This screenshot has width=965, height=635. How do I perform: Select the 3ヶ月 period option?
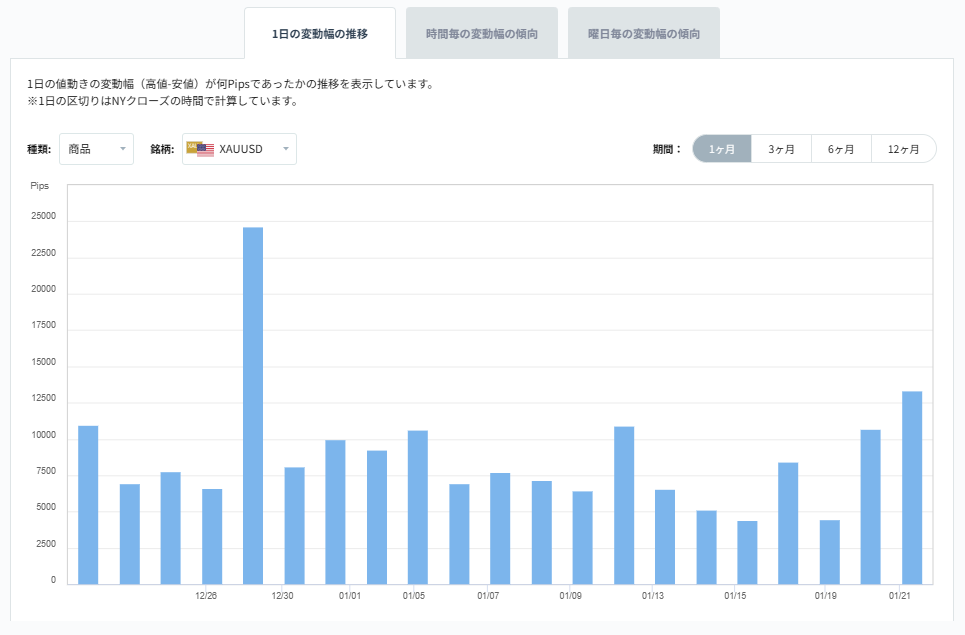click(780, 147)
